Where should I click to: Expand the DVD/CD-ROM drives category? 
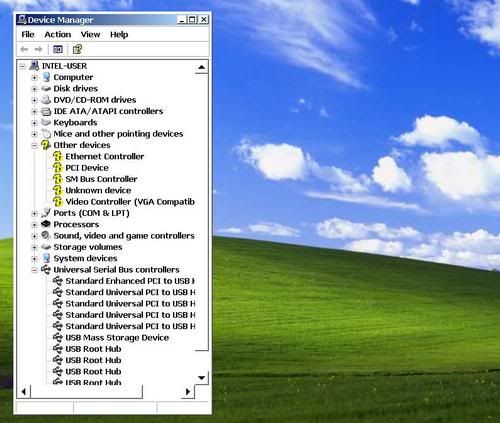pyautogui.click(x=34, y=100)
